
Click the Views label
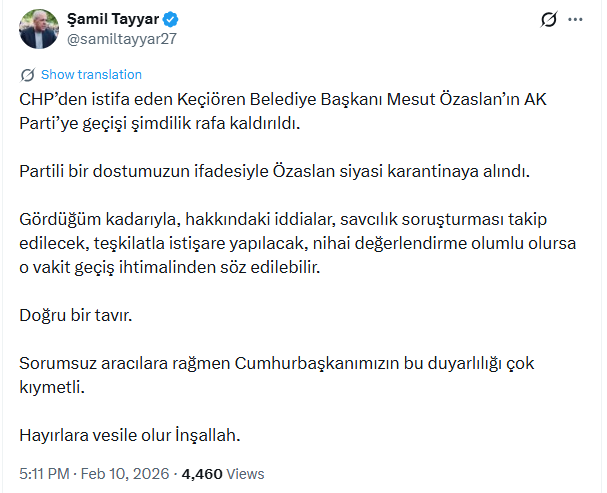pos(247,473)
